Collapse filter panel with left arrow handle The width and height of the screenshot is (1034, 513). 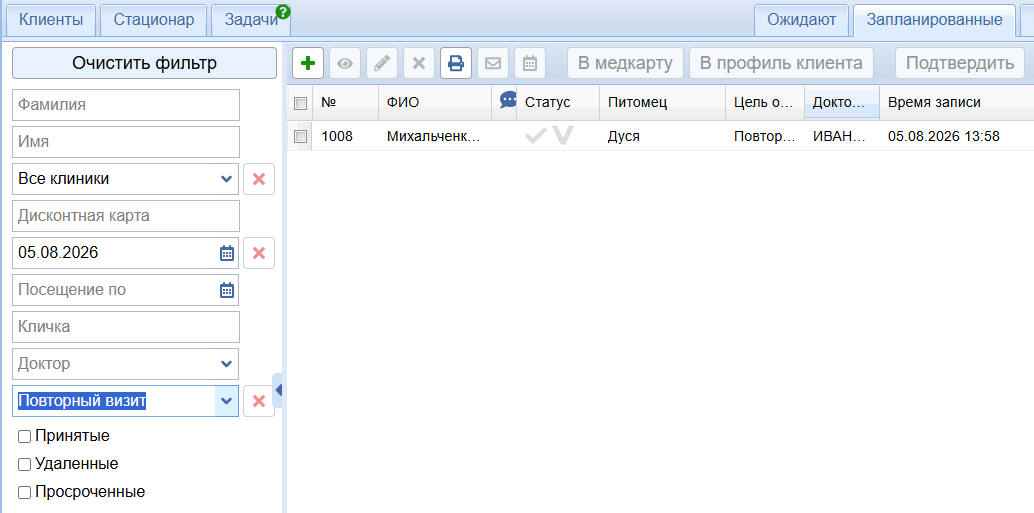[x=278, y=390]
